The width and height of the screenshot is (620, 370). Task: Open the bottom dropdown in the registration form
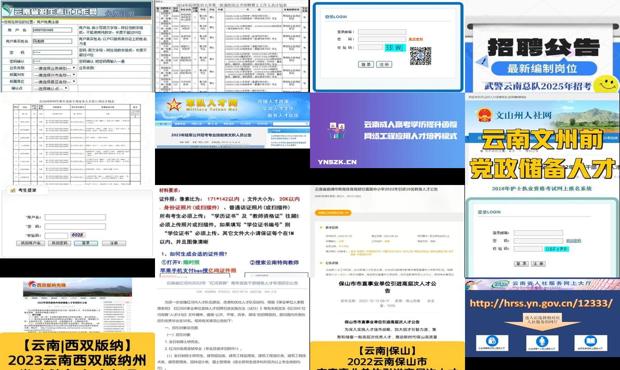[x=51, y=88]
